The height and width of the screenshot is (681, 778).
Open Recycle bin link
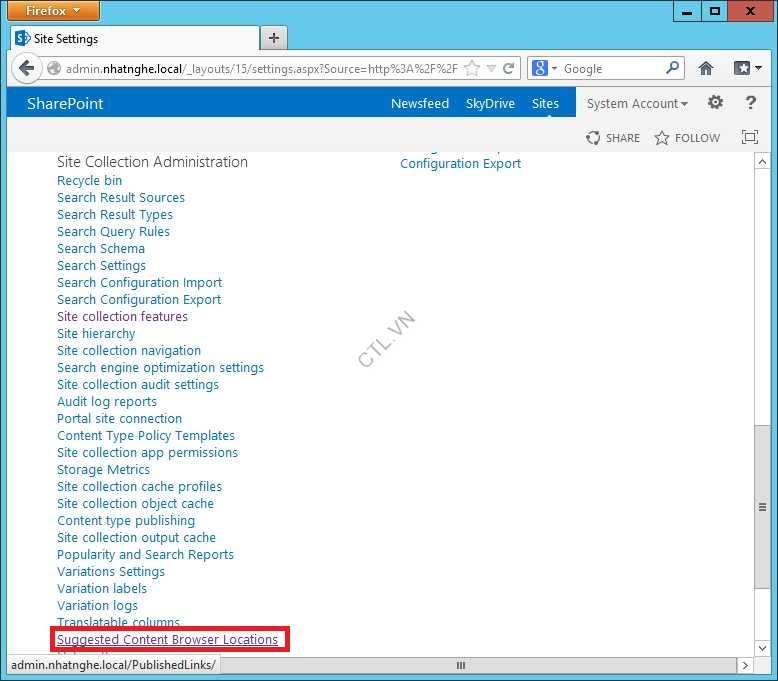(x=89, y=181)
